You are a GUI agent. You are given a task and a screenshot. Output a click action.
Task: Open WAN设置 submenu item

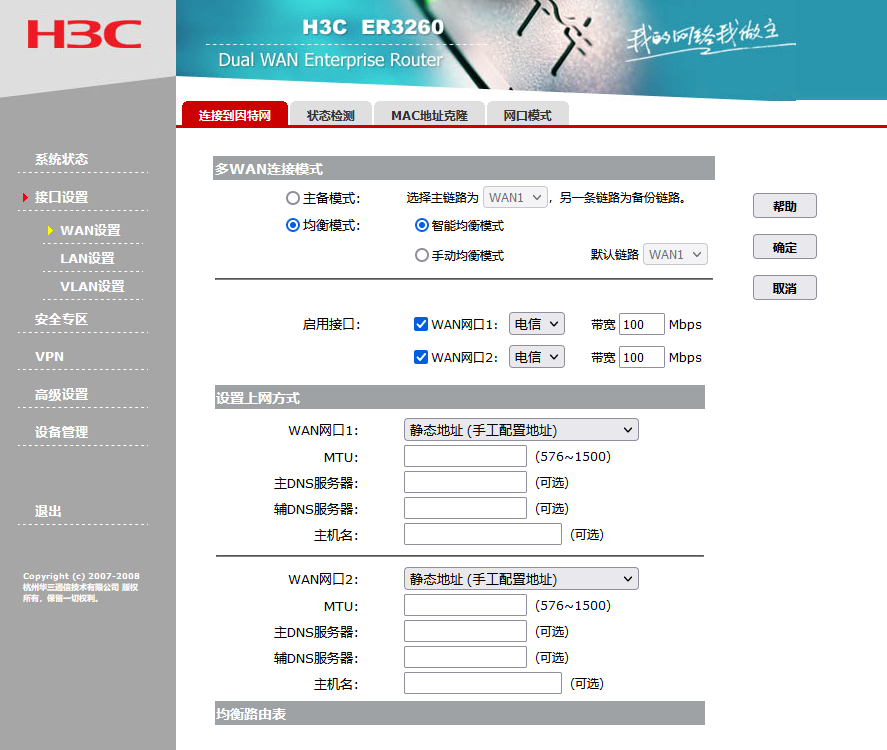pos(91,231)
